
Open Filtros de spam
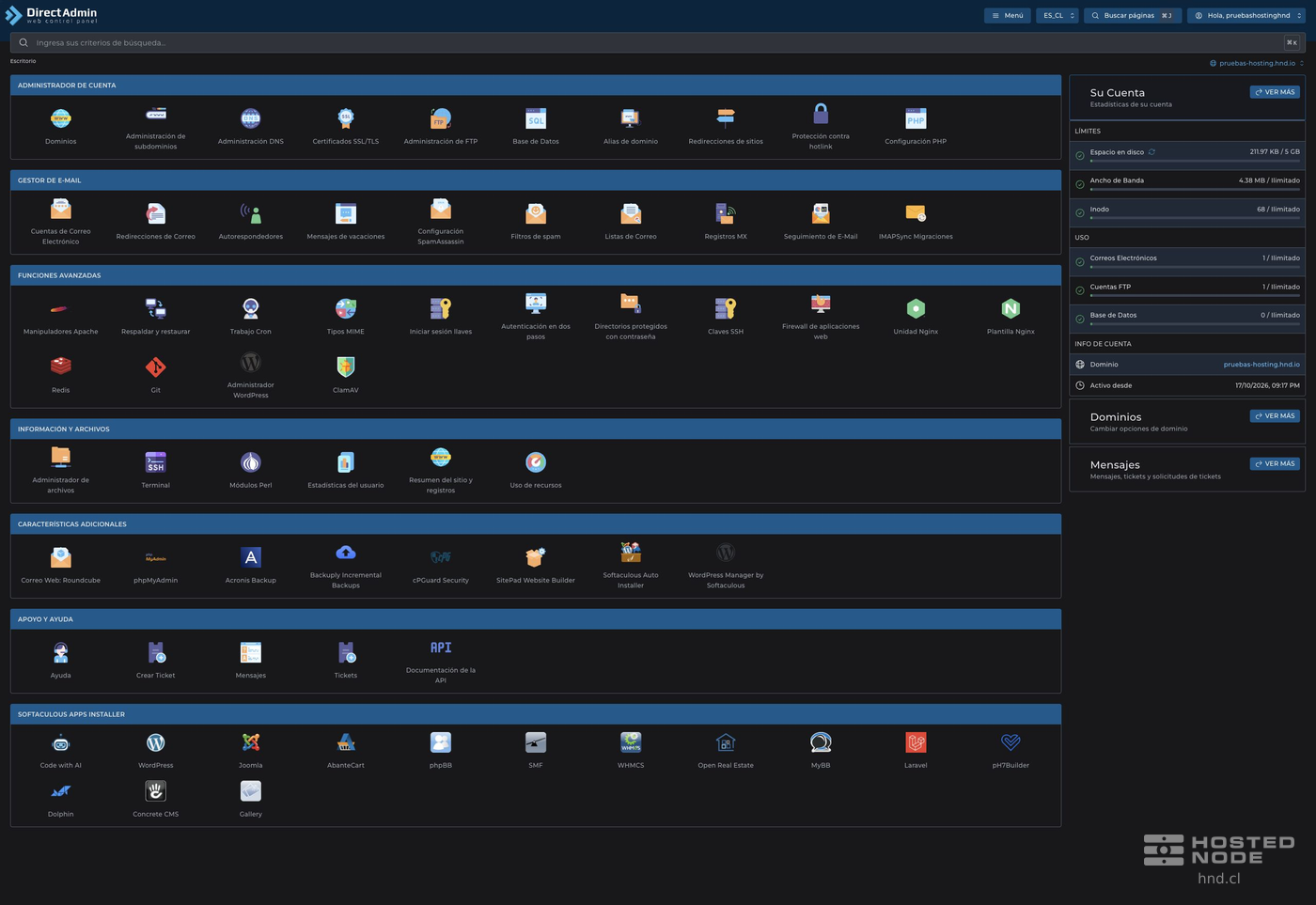pos(535,213)
